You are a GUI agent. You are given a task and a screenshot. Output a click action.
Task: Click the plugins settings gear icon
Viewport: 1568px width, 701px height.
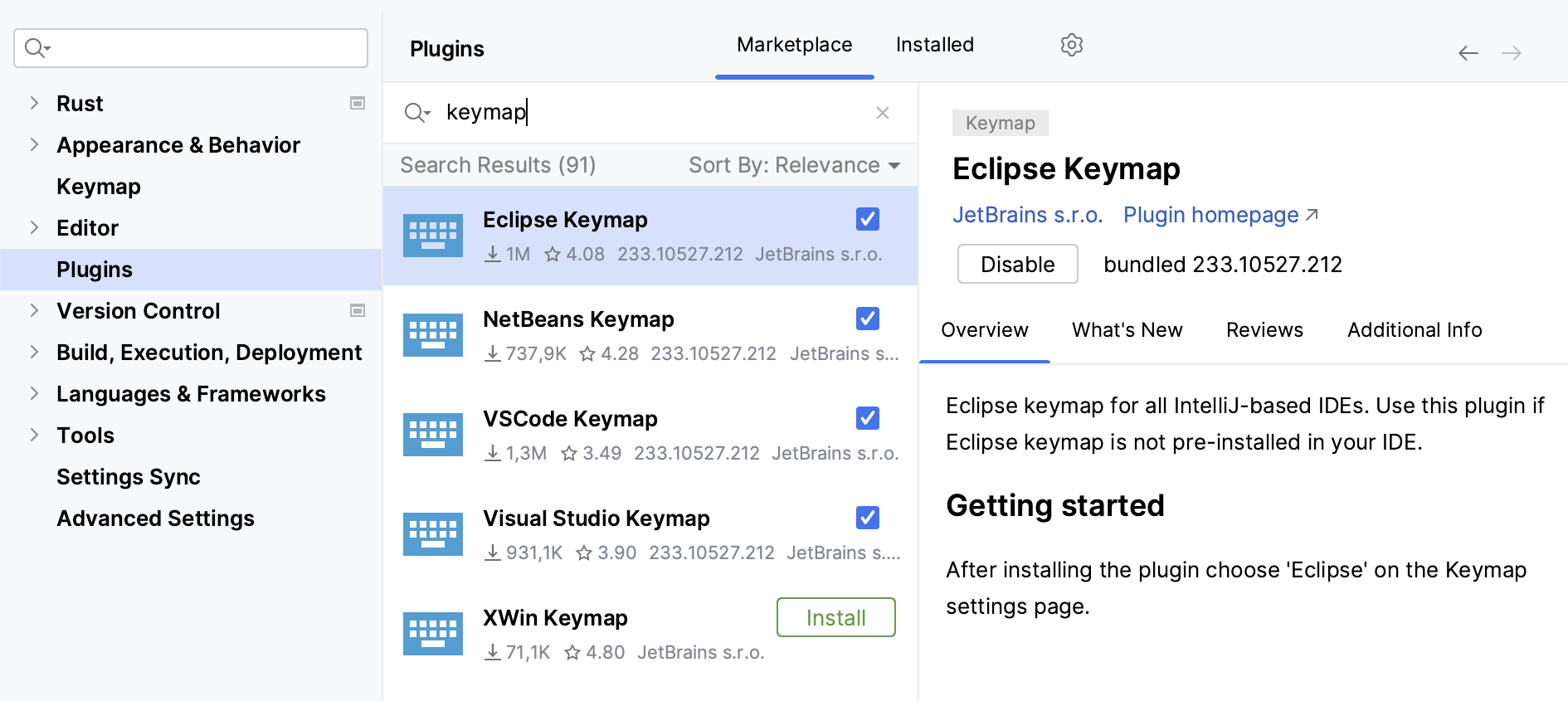pyautogui.click(x=1071, y=45)
